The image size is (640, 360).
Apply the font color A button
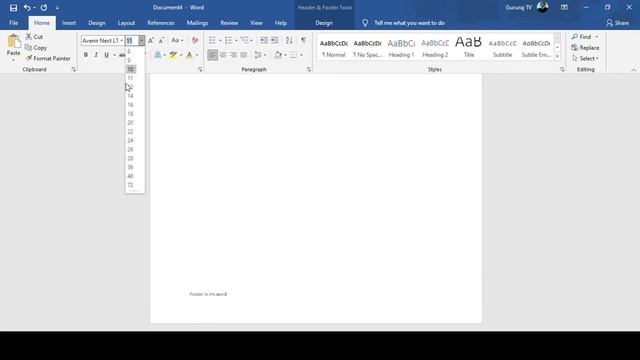(x=189, y=55)
